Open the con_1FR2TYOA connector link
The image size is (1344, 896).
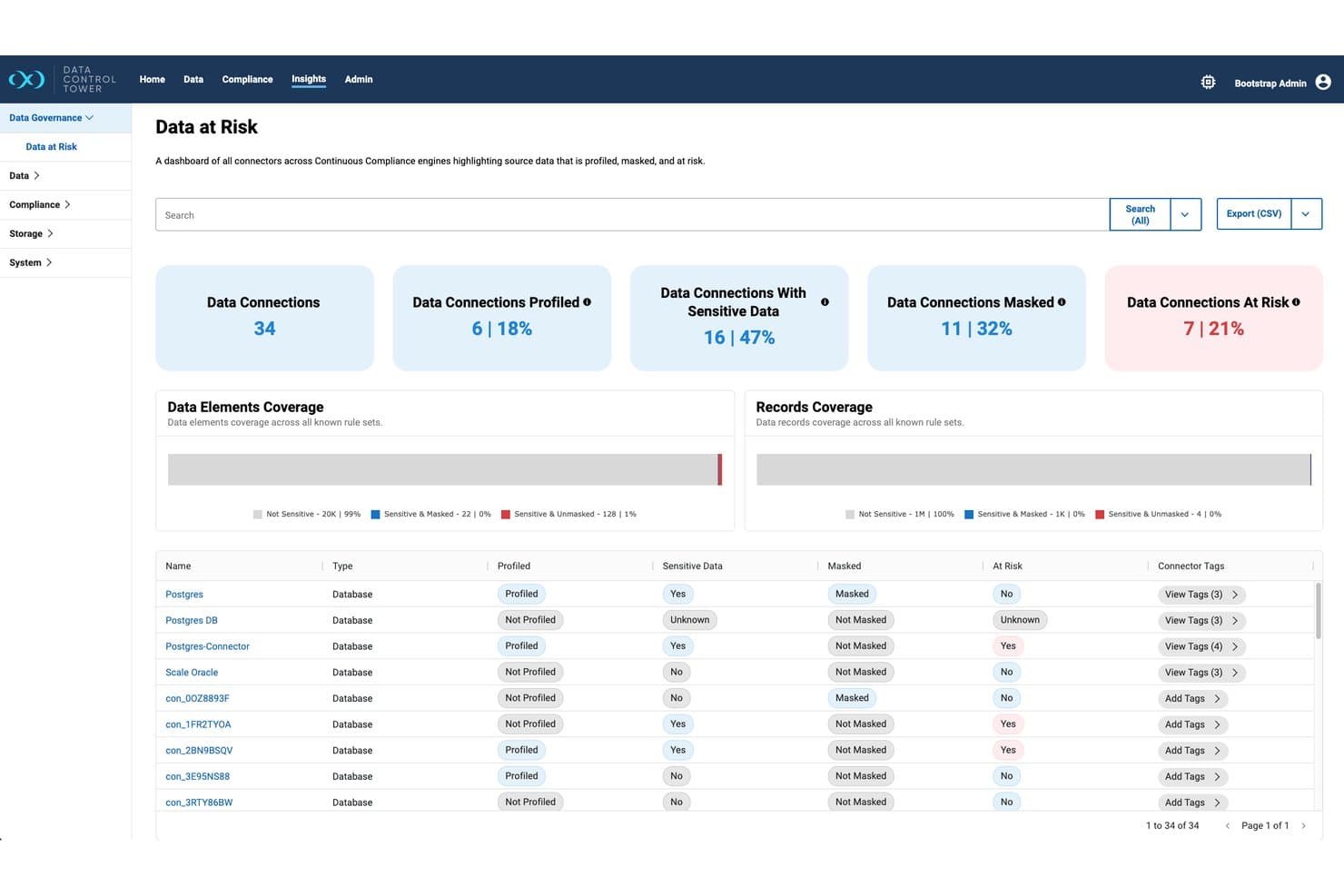pos(198,725)
